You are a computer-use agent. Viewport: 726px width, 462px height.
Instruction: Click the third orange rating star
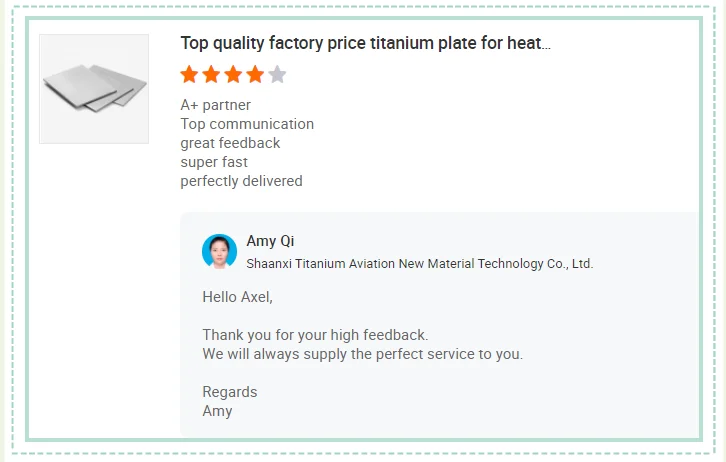coord(233,74)
